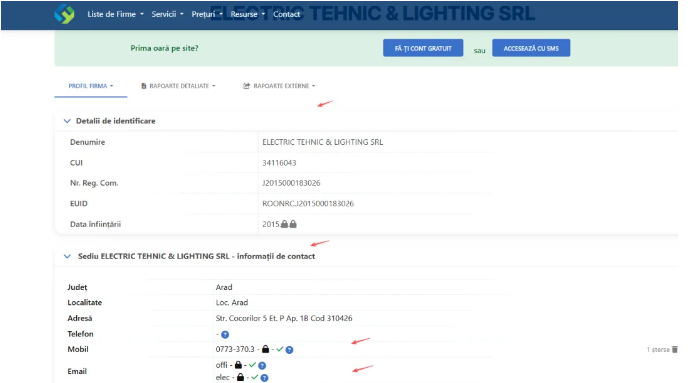
Task: Go to the Contact page
Action: 286,14
